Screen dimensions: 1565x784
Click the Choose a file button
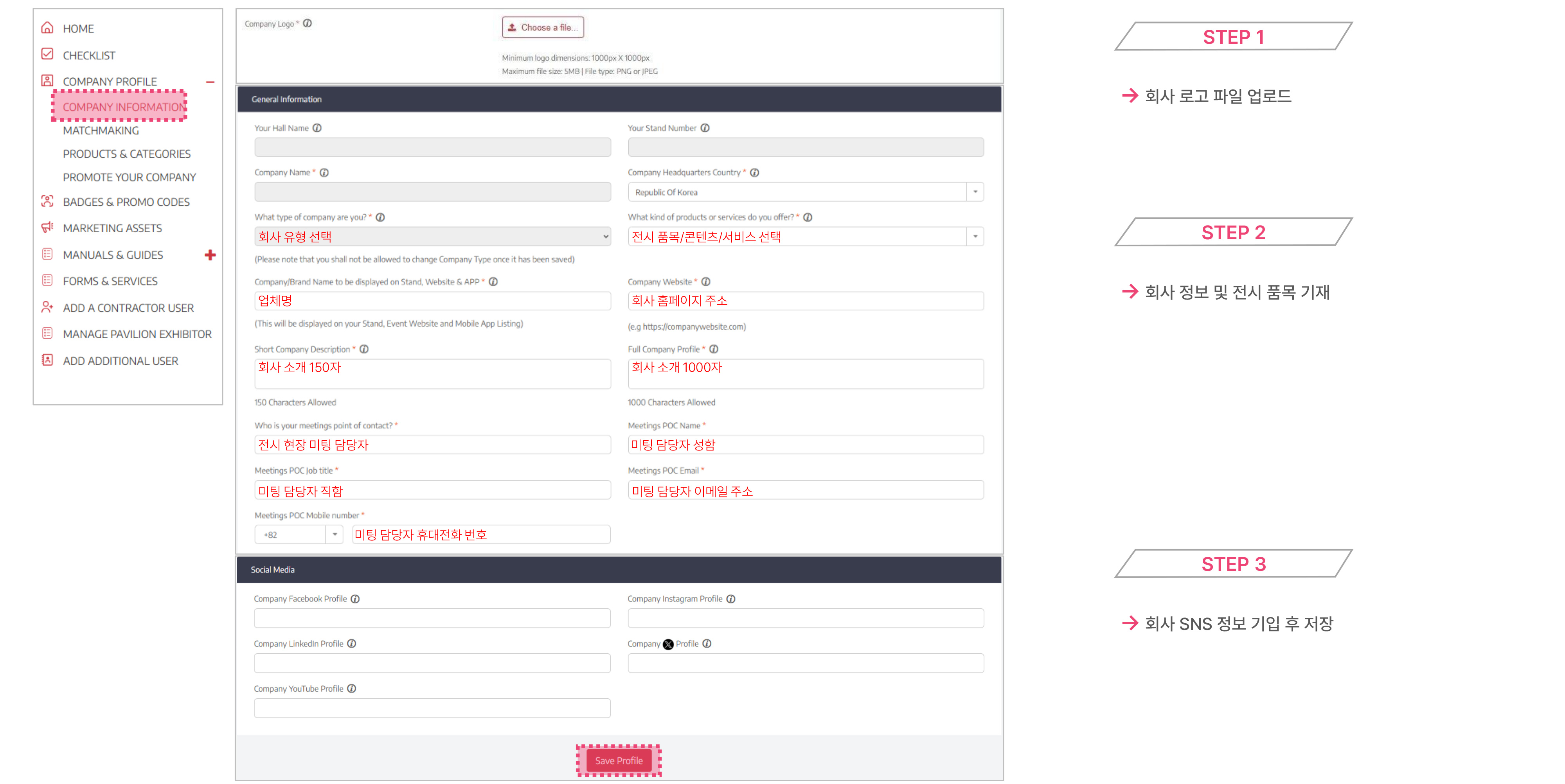click(x=543, y=27)
